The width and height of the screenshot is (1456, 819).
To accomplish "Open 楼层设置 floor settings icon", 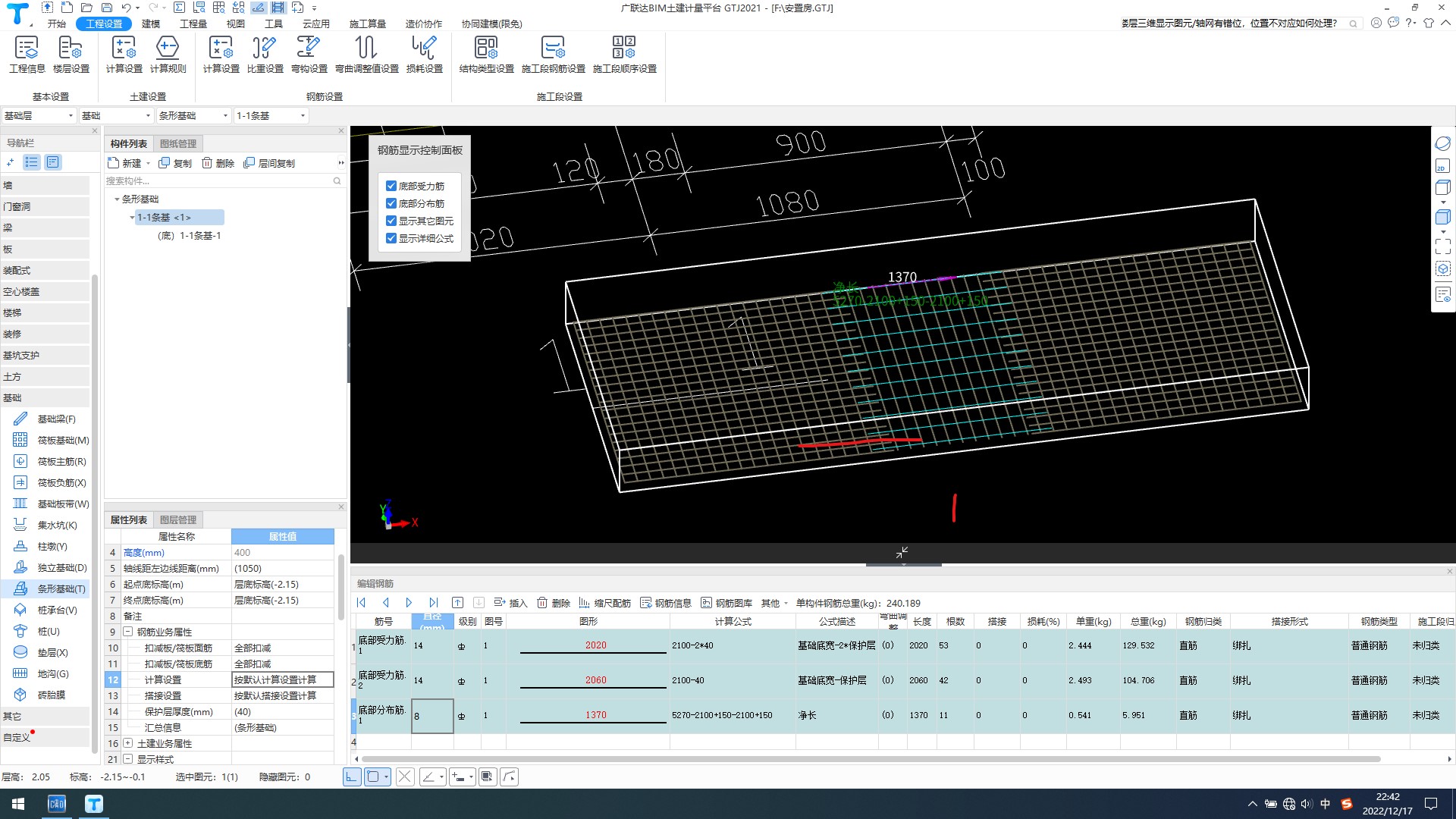I will click(x=71, y=55).
